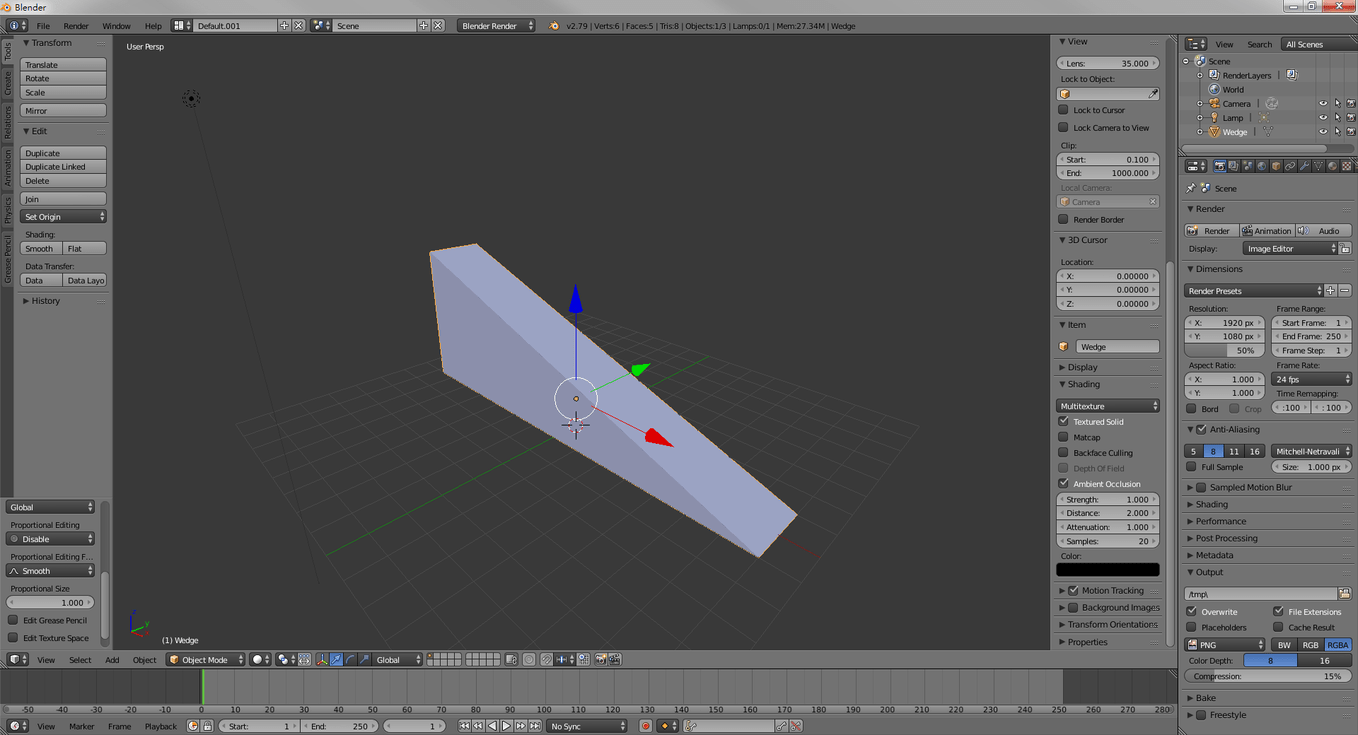Click the OpenGL render image camera icon
The width and height of the screenshot is (1358, 735).
click(x=600, y=660)
